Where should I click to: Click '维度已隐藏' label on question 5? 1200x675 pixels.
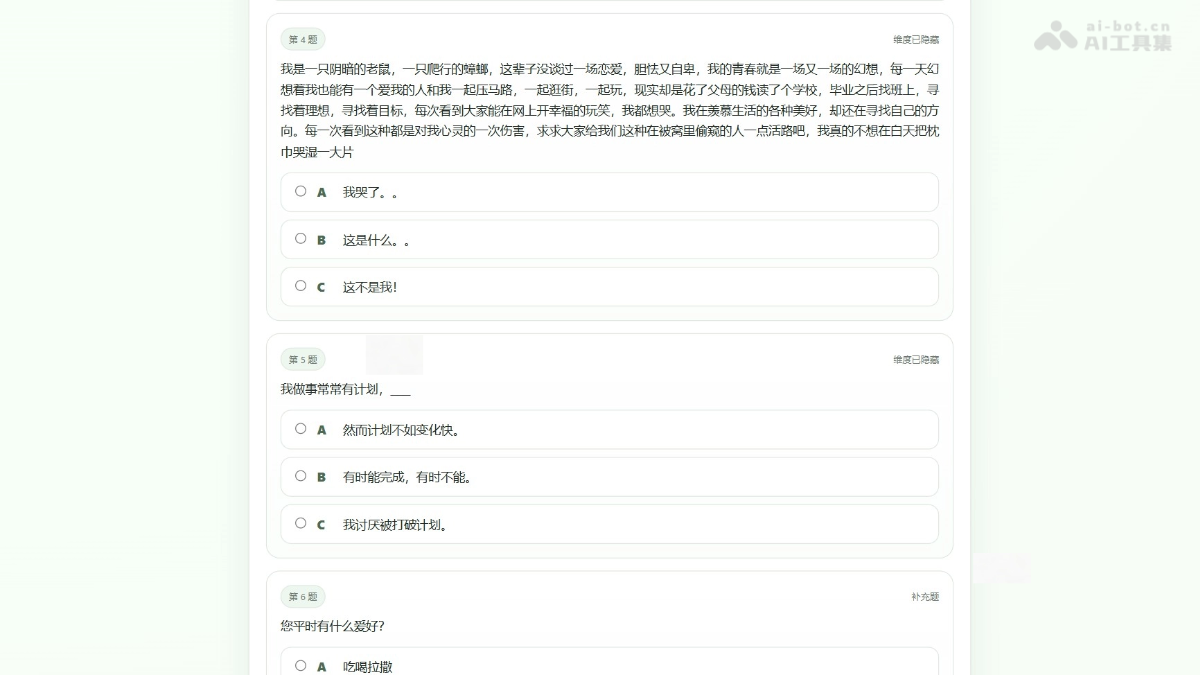point(915,360)
